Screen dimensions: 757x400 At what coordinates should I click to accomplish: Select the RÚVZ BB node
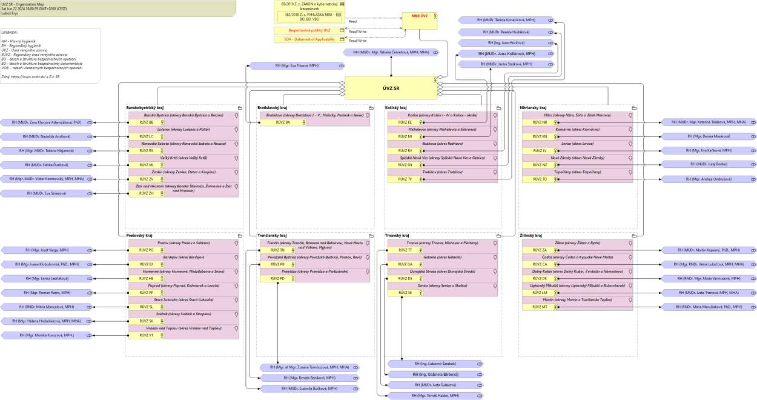[x=146, y=123]
